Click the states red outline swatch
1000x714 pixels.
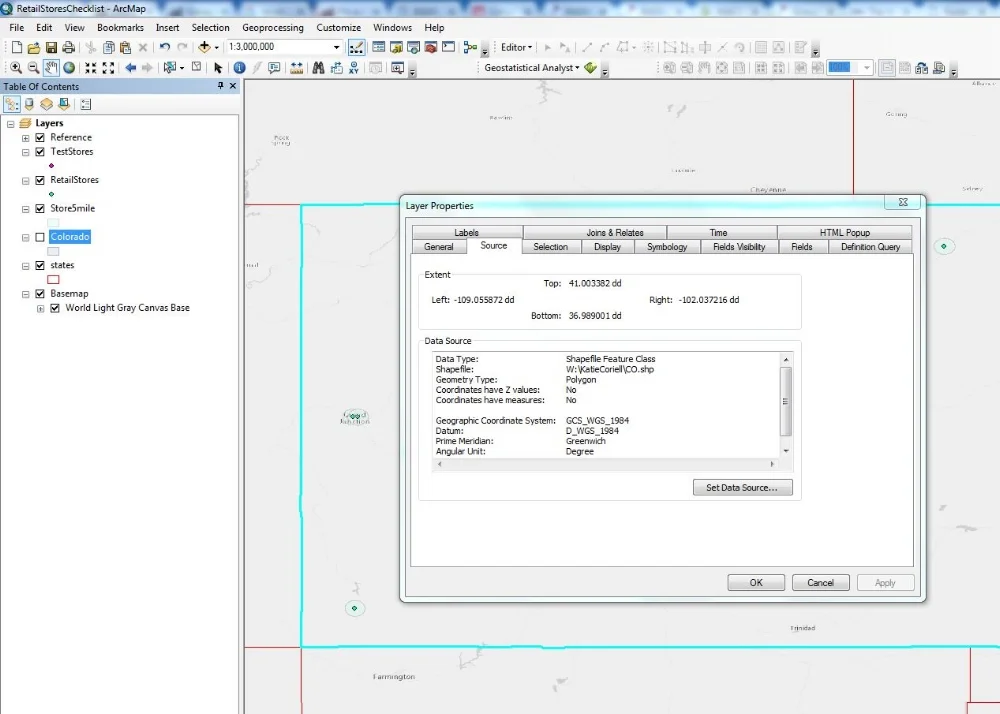coord(54,279)
